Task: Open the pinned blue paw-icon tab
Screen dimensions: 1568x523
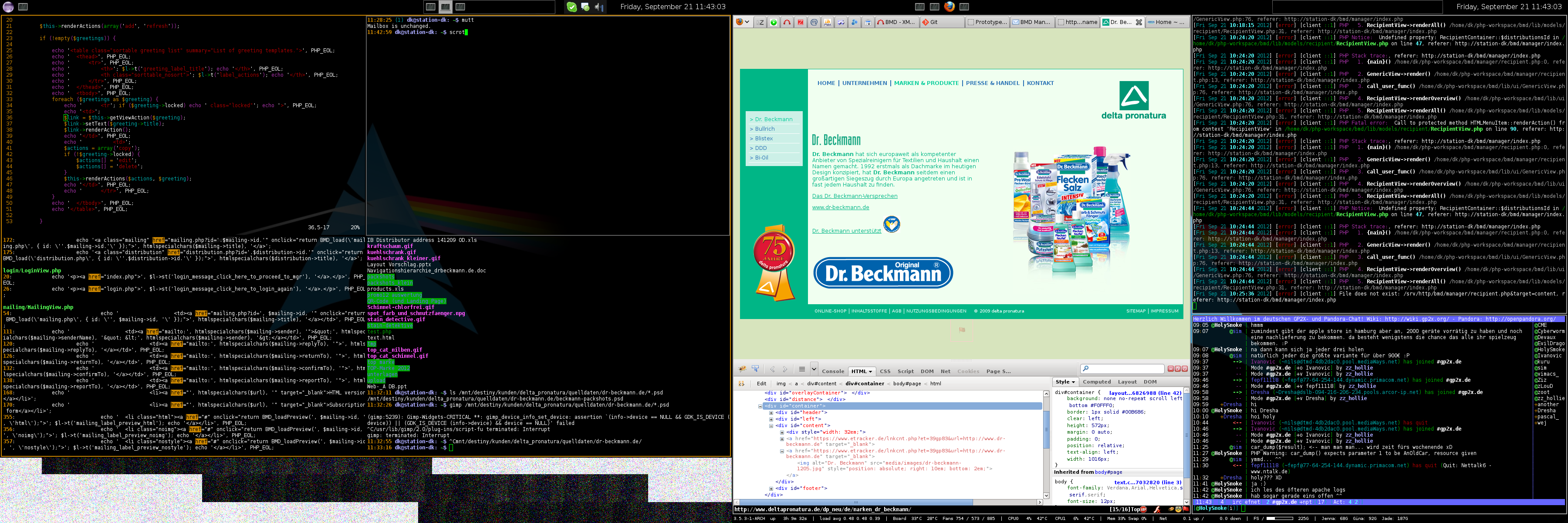Action: pyautogui.click(x=855, y=22)
